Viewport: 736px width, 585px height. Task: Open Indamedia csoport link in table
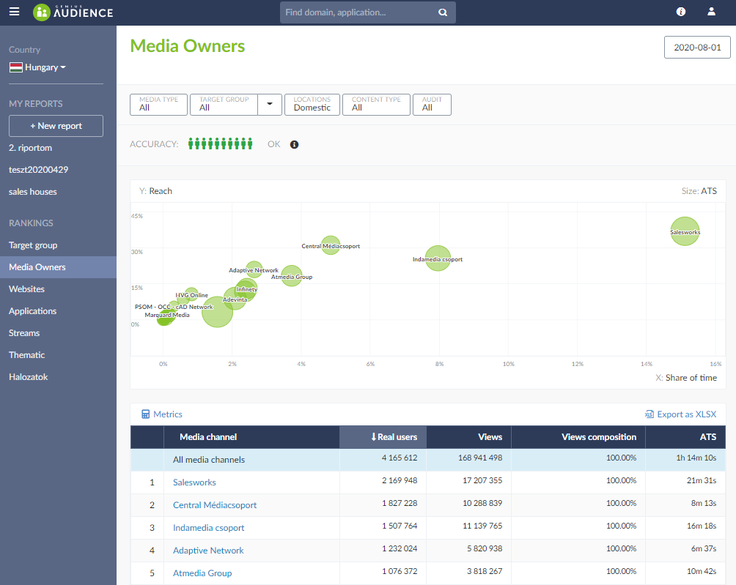point(208,528)
